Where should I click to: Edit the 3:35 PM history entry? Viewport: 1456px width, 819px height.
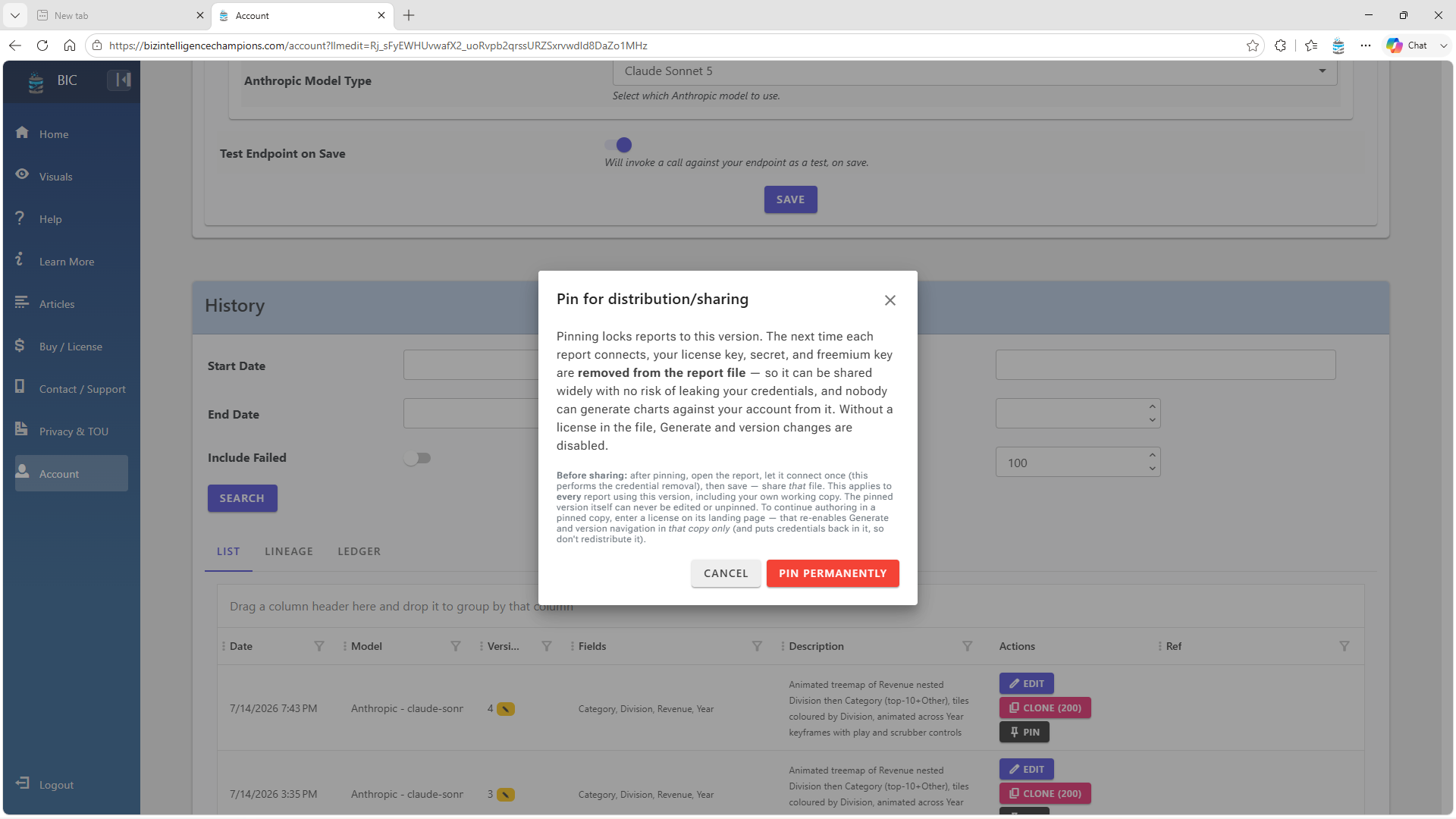point(1026,769)
